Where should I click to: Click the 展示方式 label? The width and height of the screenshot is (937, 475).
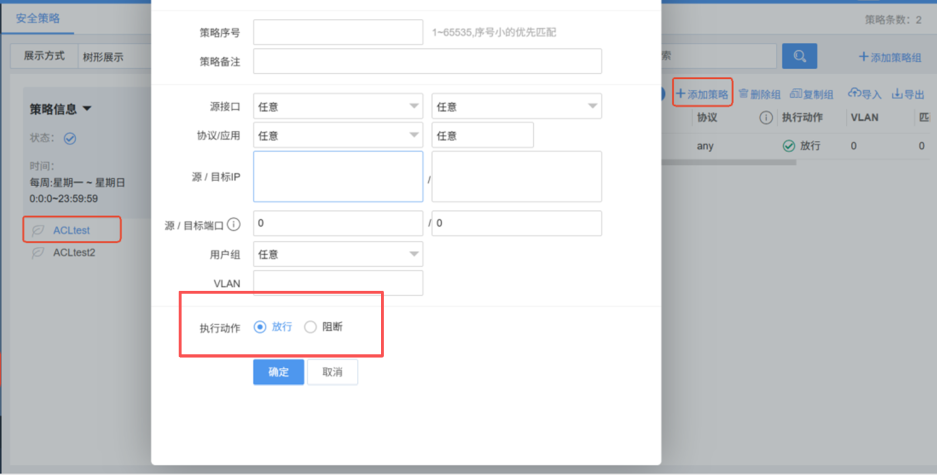pyautogui.click(x=44, y=56)
